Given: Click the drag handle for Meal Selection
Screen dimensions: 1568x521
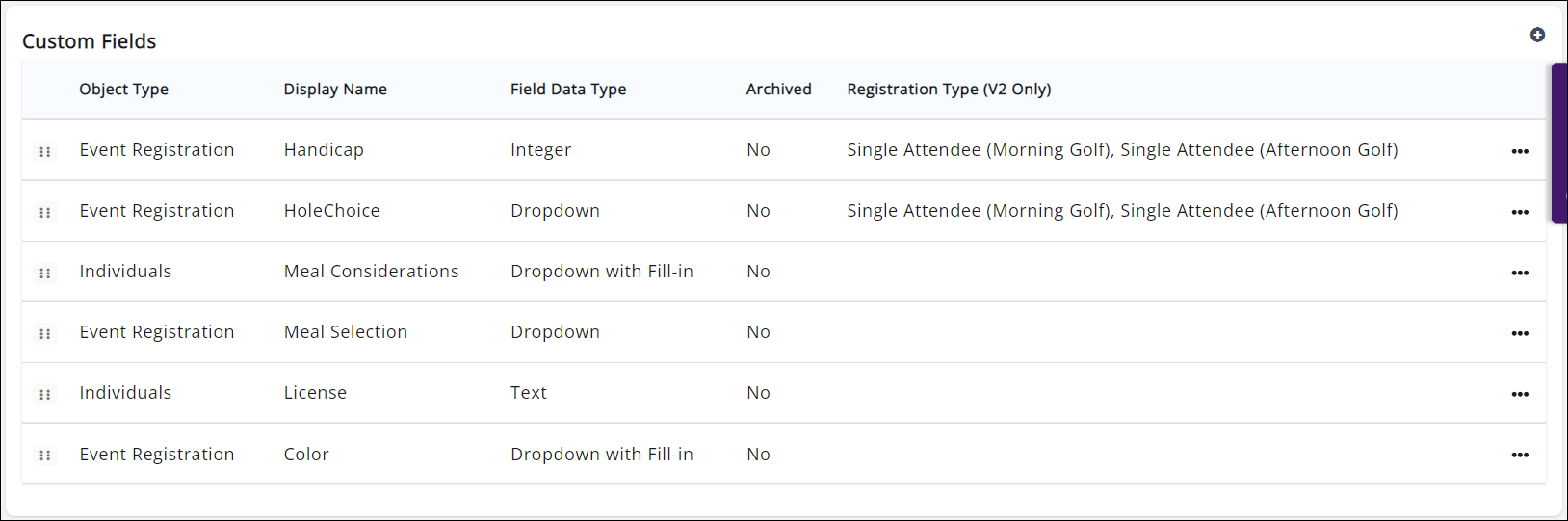Looking at the screenshot, I should (x=44, y=333).
